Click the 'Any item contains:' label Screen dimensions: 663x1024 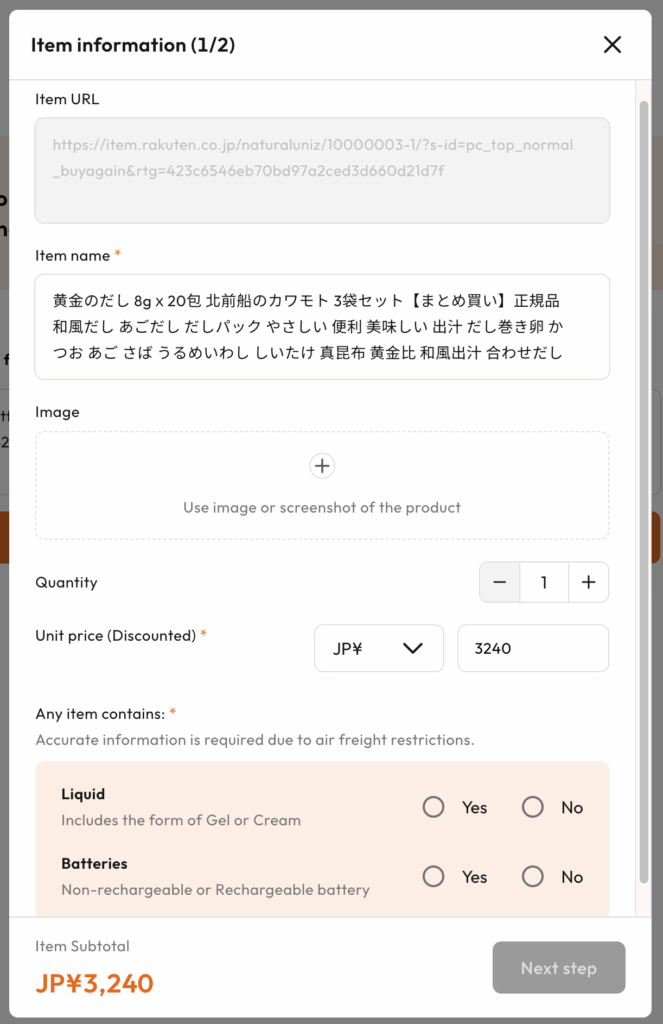click(100, 714)
